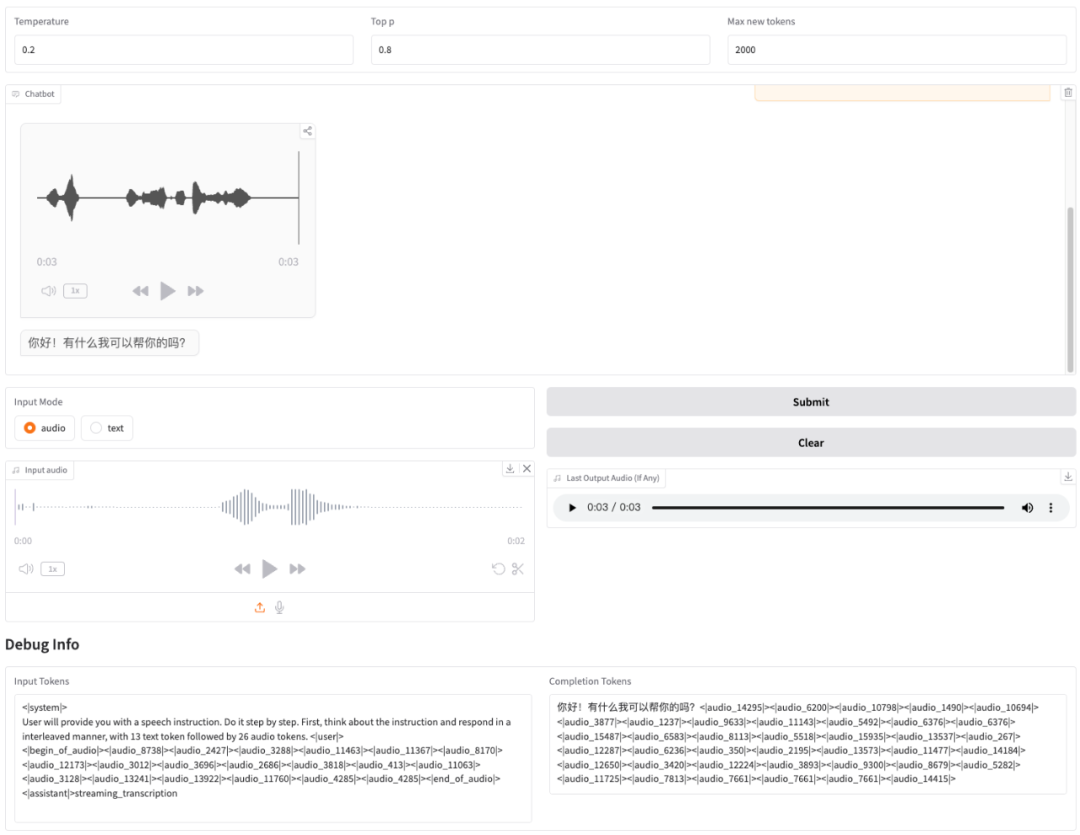Undo input audio edits icon
The image size is (1080, 835).
pos(498,568)
